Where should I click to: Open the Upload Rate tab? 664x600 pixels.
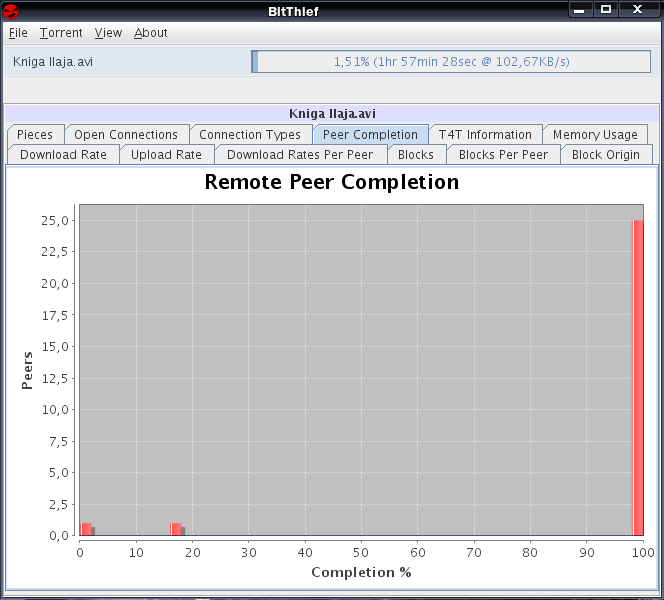pyautogui.click(x=166, y=155)
